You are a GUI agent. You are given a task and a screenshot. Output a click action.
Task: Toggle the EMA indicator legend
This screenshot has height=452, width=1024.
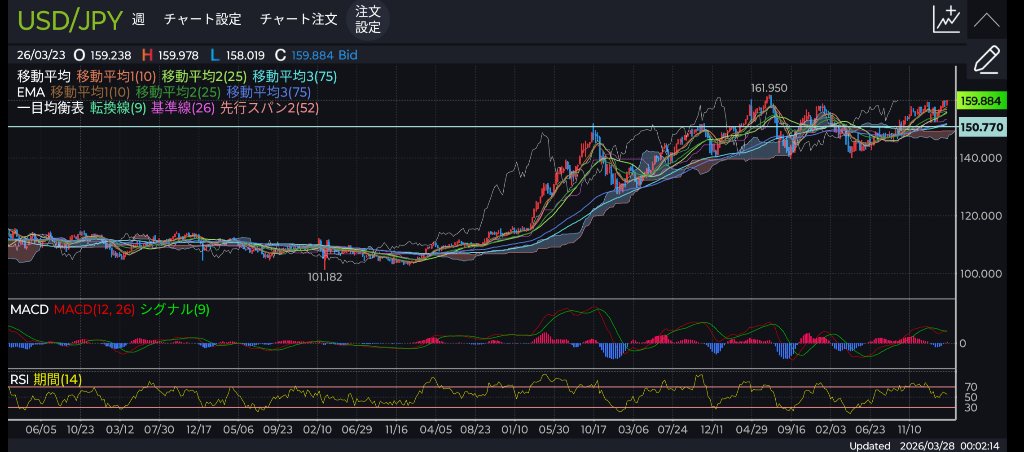[30, 92]
